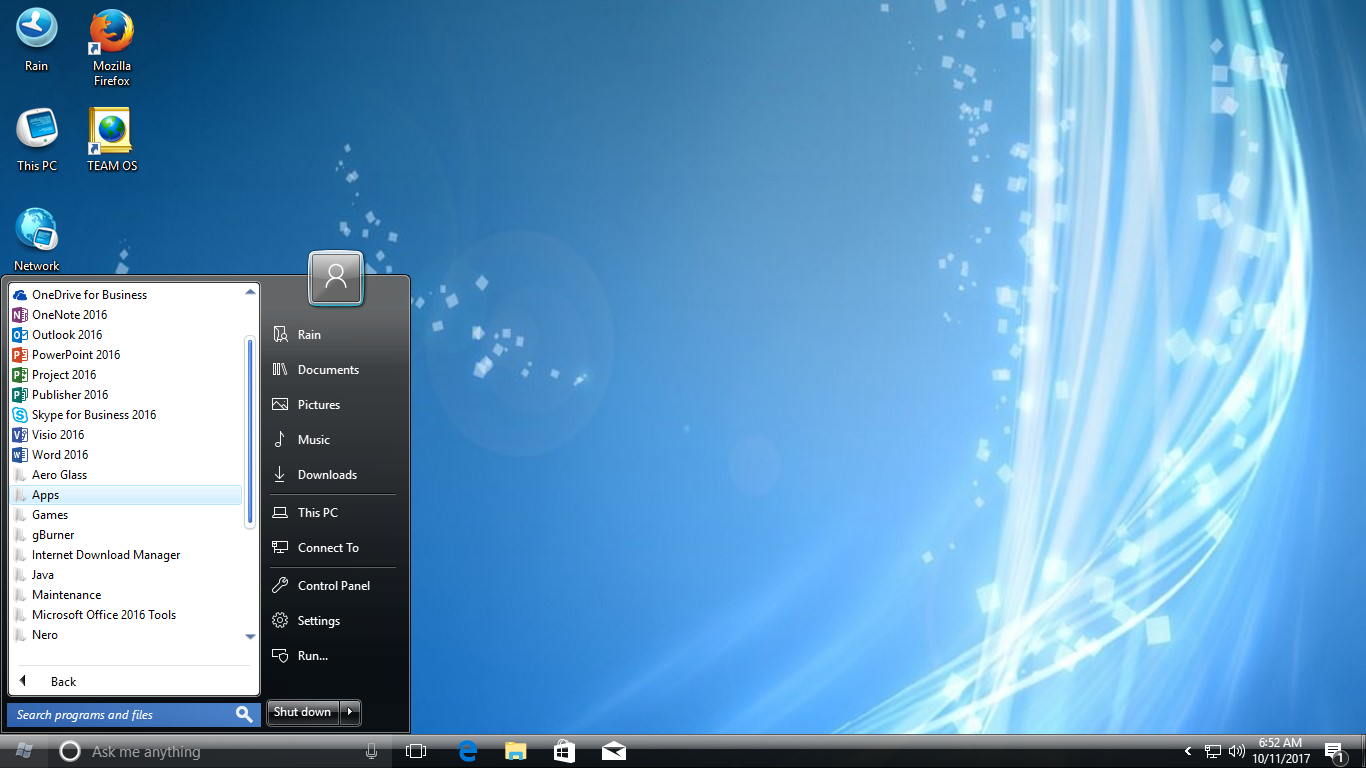The width and height of the screenshot is (1366, 768).
Task: Open Documents from the Start menu
Action: click(333, 370)
